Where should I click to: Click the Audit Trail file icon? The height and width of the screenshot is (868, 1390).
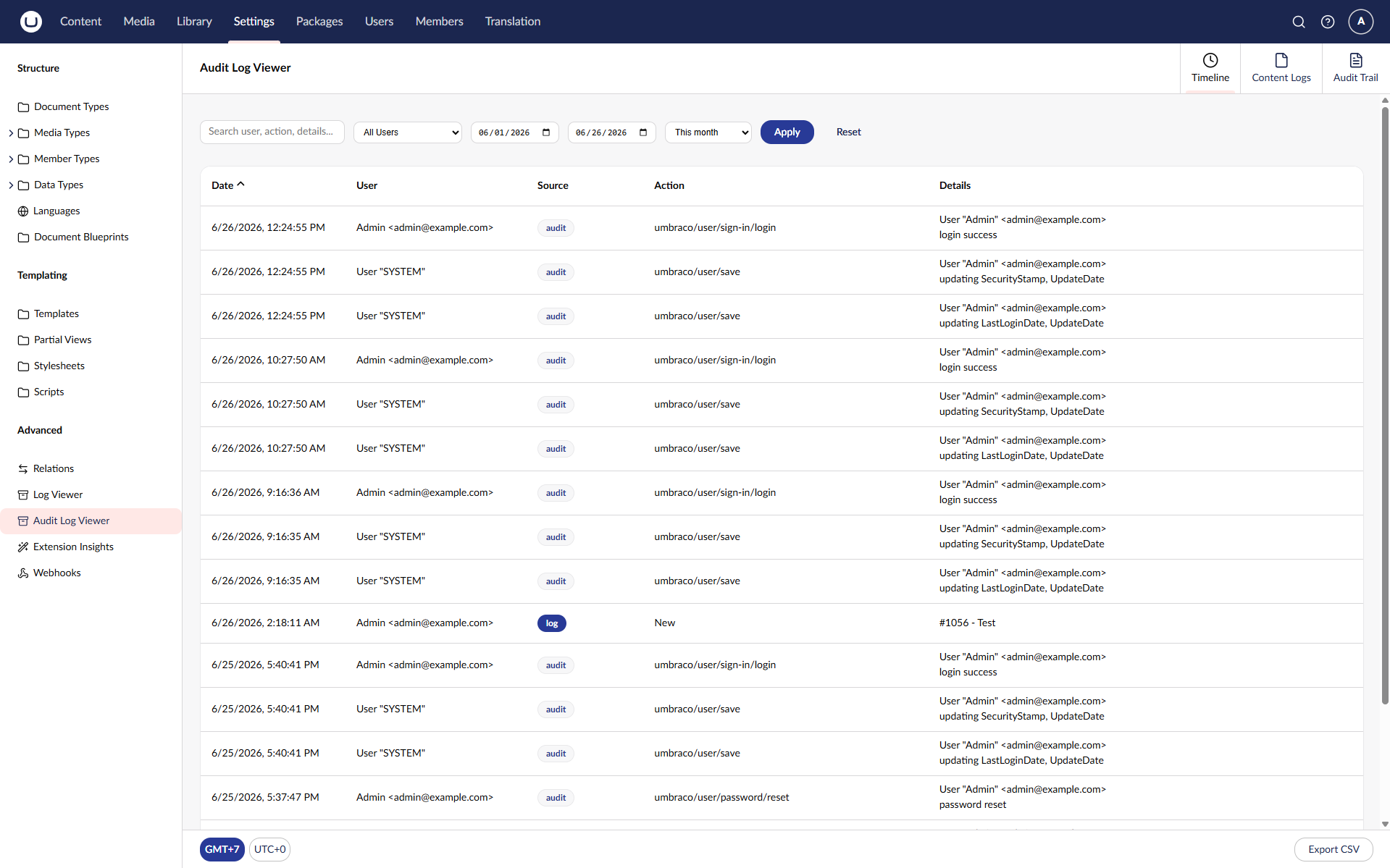(x=1356, y=60)
